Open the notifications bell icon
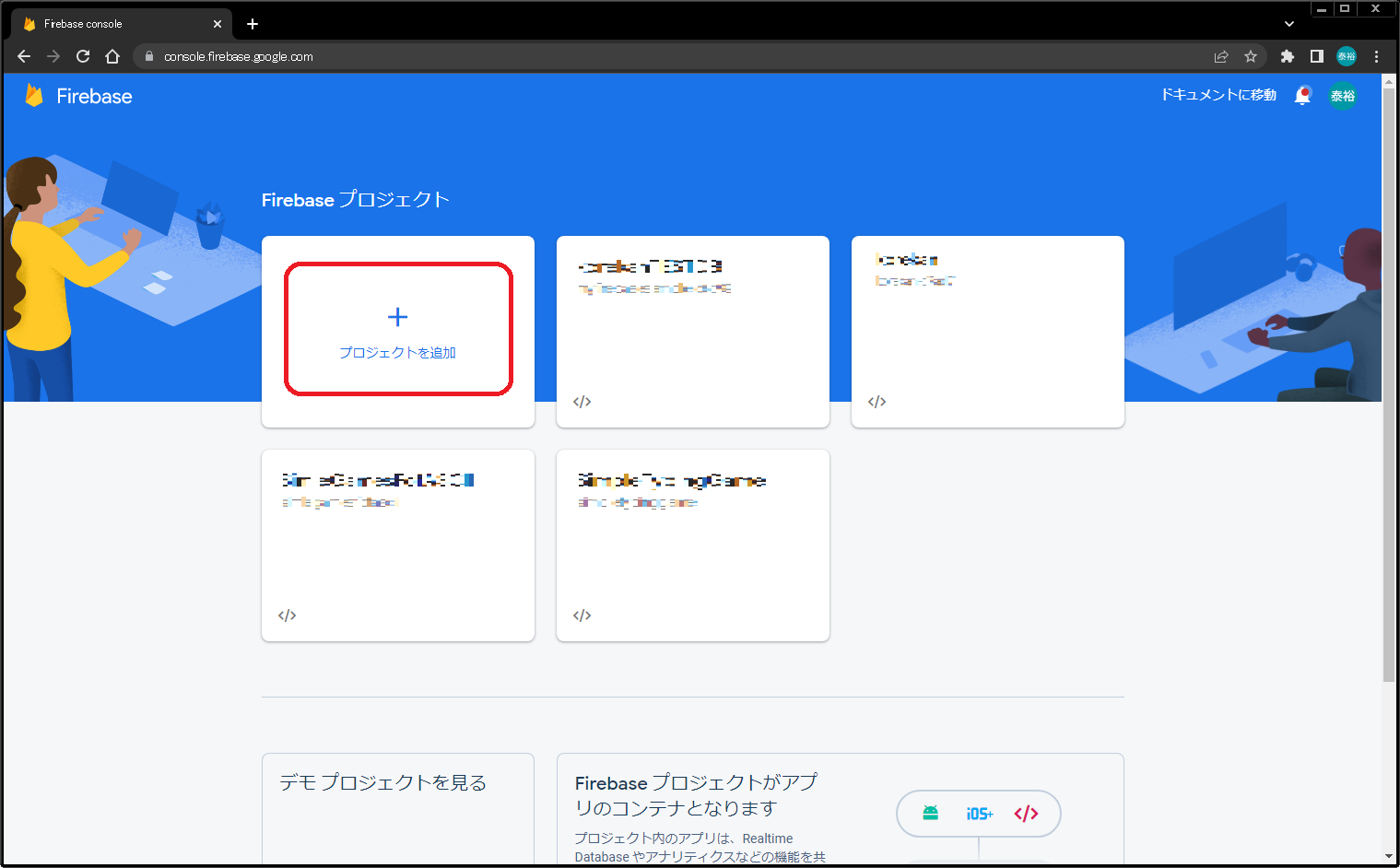The width and height of the screenshot is (1400, 868). pos(1302,95)
